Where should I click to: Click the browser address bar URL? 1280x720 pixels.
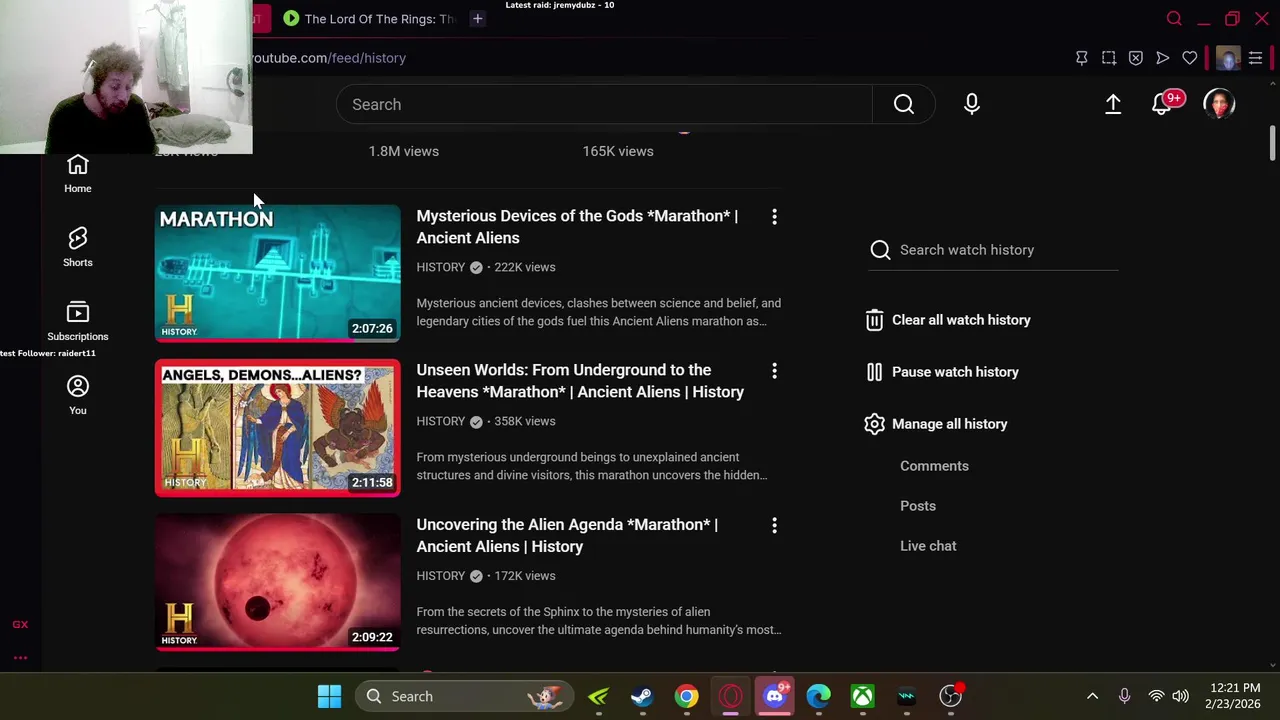pos(329,58)
